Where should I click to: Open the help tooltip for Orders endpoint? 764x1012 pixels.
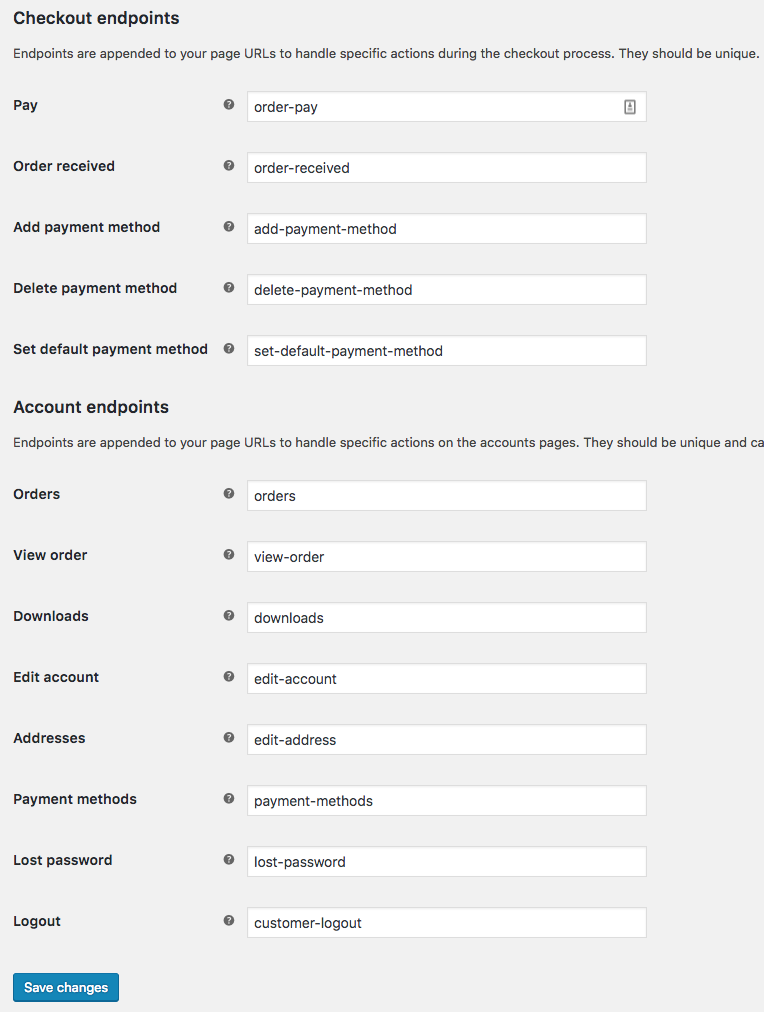229,493
